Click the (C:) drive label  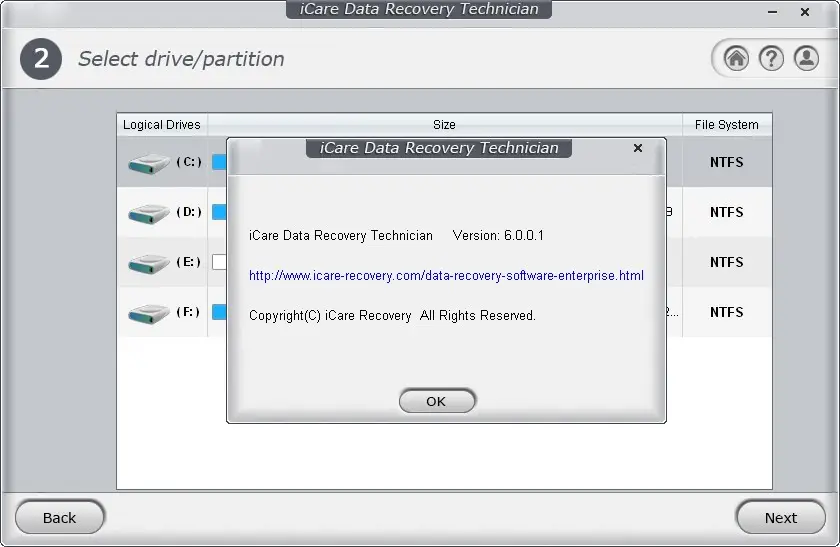(x=189, y=162)
